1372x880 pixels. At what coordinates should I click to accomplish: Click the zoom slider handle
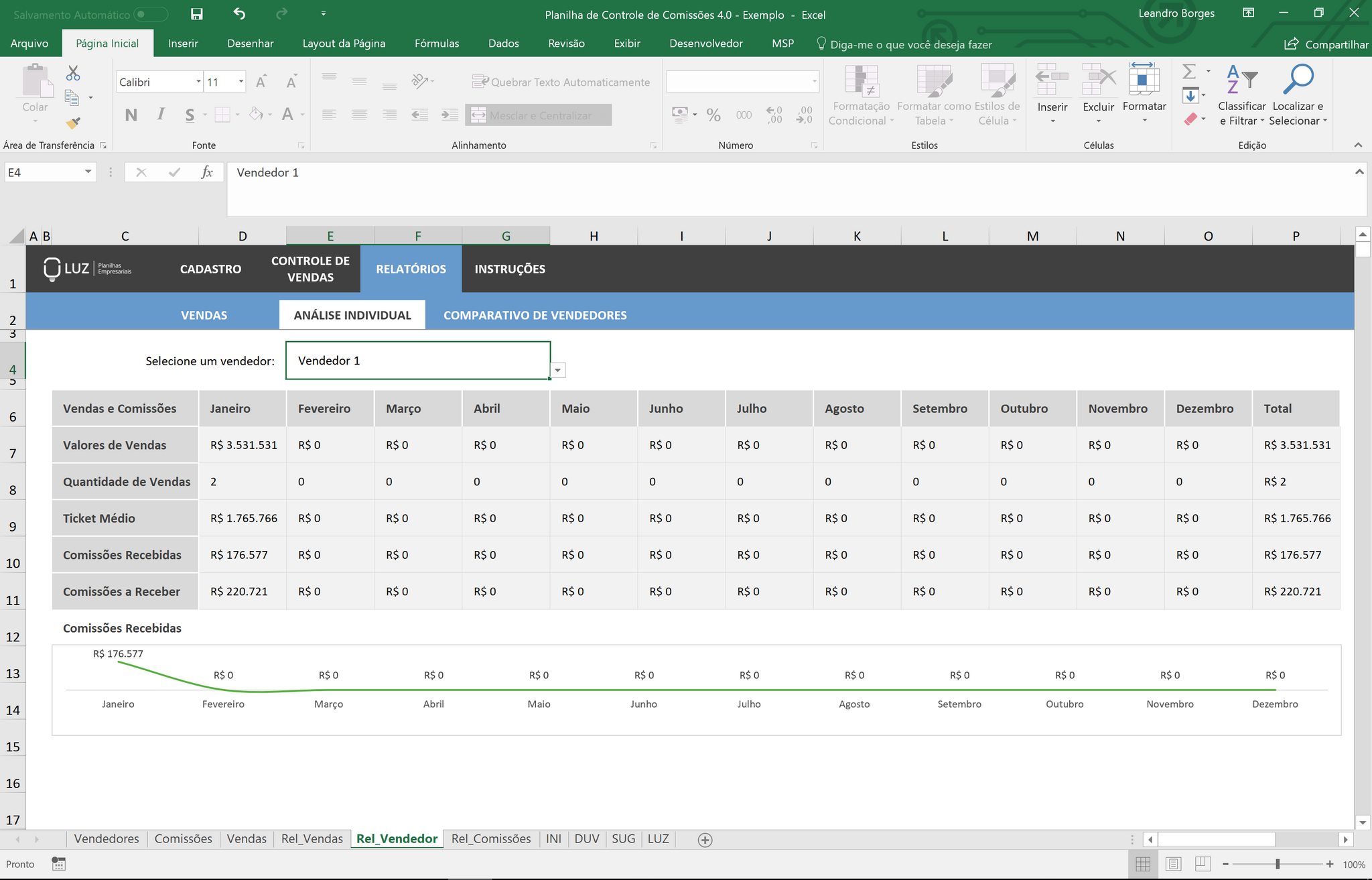pos(1278,864)
